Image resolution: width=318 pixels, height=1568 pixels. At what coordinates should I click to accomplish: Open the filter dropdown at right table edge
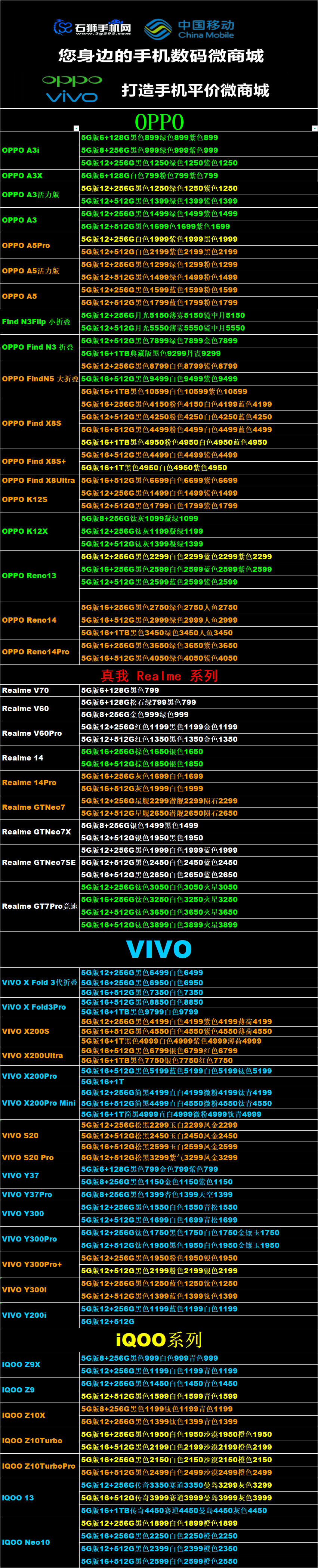point(314,128)
